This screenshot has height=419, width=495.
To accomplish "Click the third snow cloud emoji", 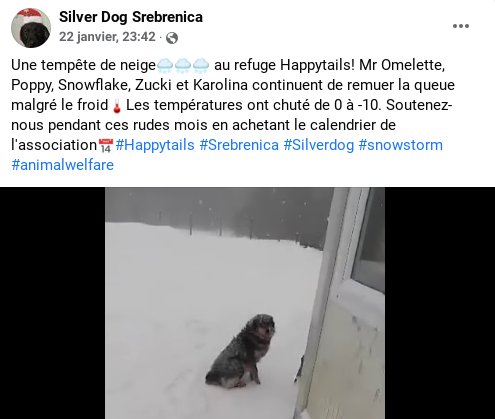I will 201,66.
